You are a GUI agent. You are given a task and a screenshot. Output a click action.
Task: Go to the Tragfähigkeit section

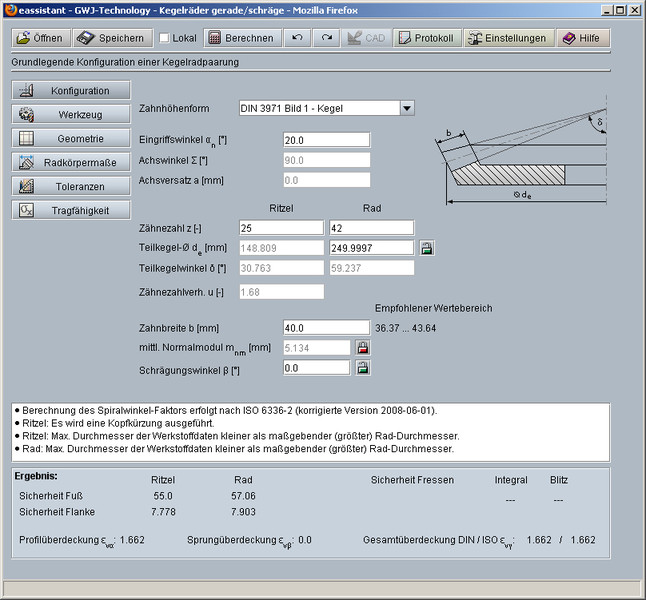coord(71,211)
